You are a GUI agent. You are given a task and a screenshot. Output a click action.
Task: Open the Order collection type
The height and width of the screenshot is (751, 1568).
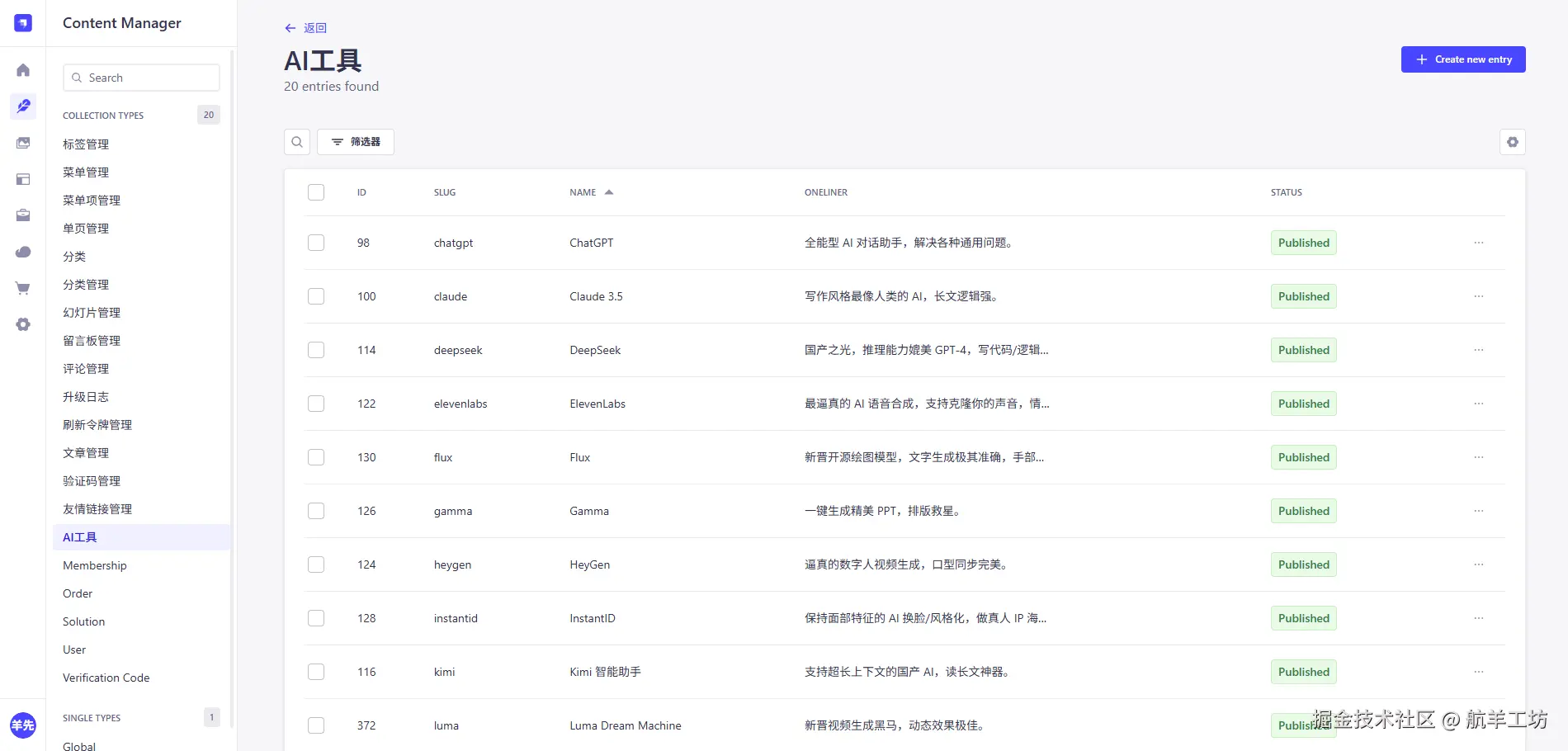tap(78, 593)
